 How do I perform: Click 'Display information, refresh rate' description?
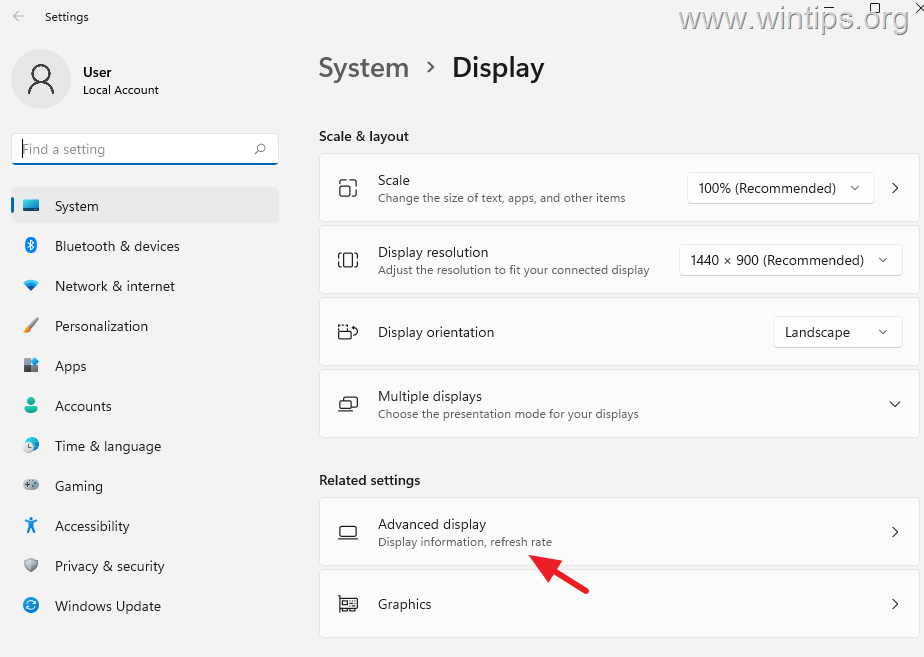[465, 542]
